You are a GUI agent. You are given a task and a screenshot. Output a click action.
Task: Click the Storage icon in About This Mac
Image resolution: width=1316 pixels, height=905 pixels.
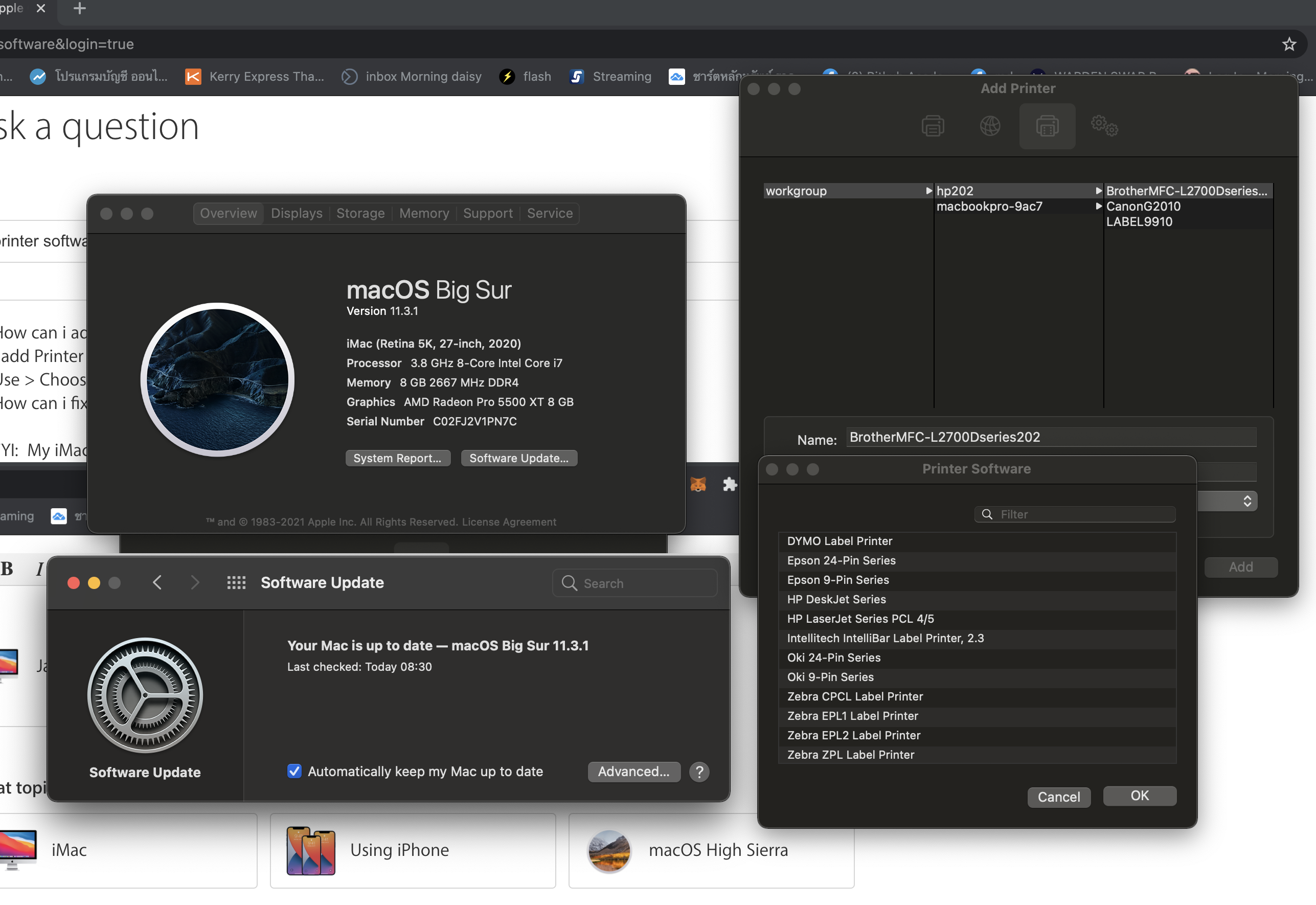[x=360, y=213]
